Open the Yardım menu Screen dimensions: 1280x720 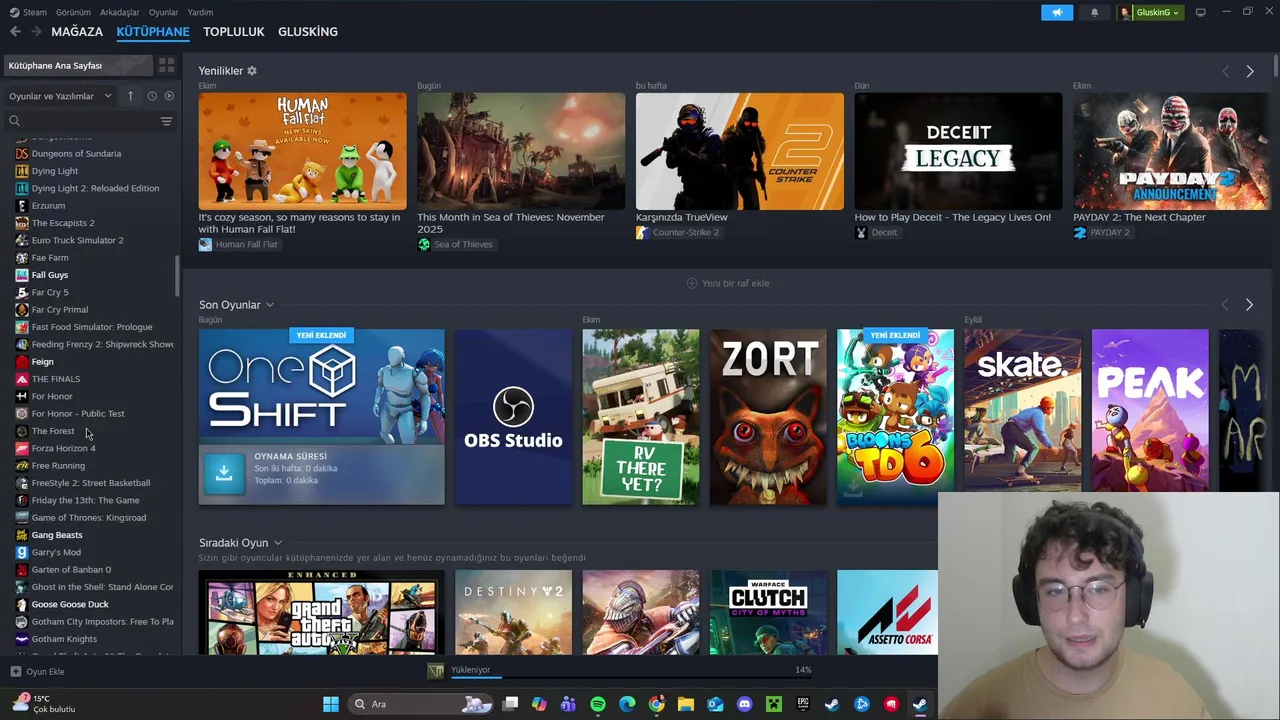pyautogui.click(x=201, y=12)
